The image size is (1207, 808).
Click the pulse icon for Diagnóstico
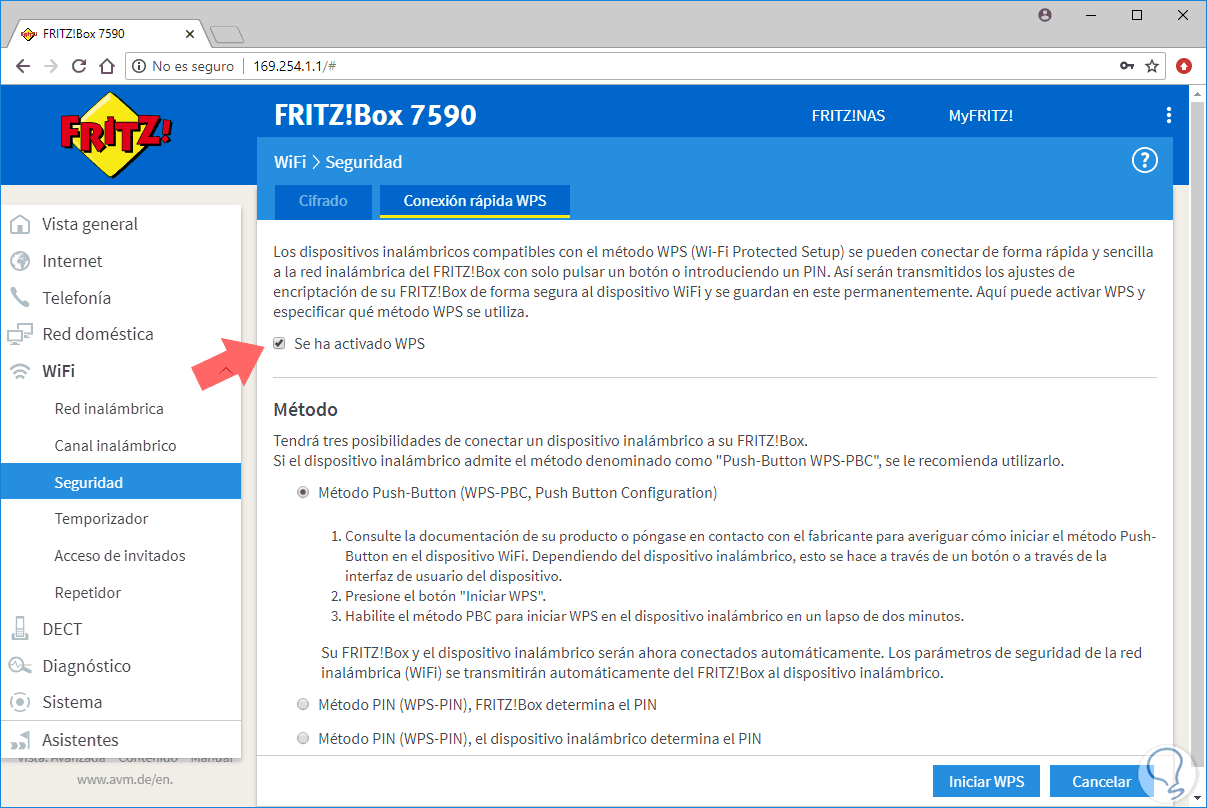coord(20,666)
